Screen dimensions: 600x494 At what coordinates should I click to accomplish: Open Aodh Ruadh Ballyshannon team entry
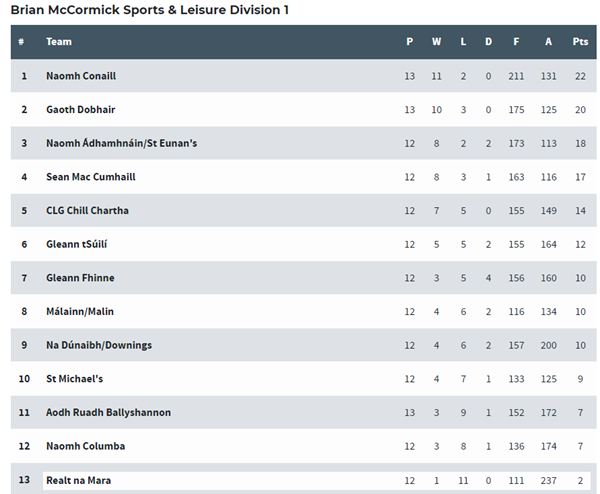(108, 412)
